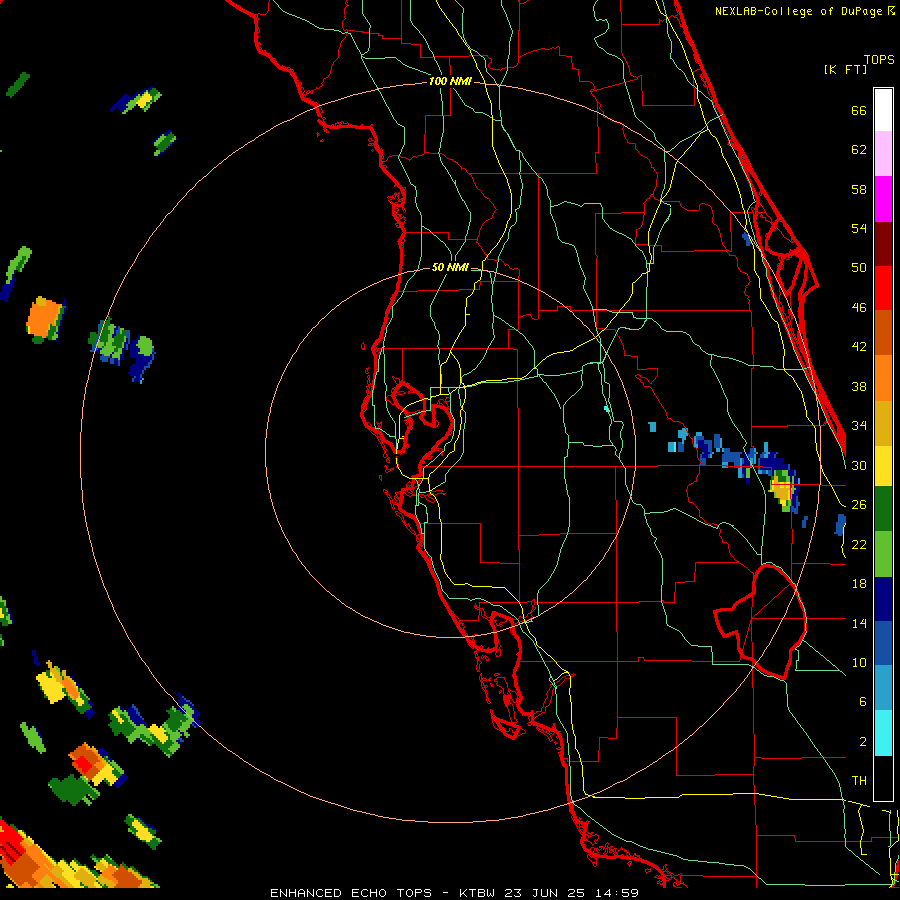This screenshot has width=900, height=900.
Task: Select the cyan legend swatch near 2
Action: [883, 733]
